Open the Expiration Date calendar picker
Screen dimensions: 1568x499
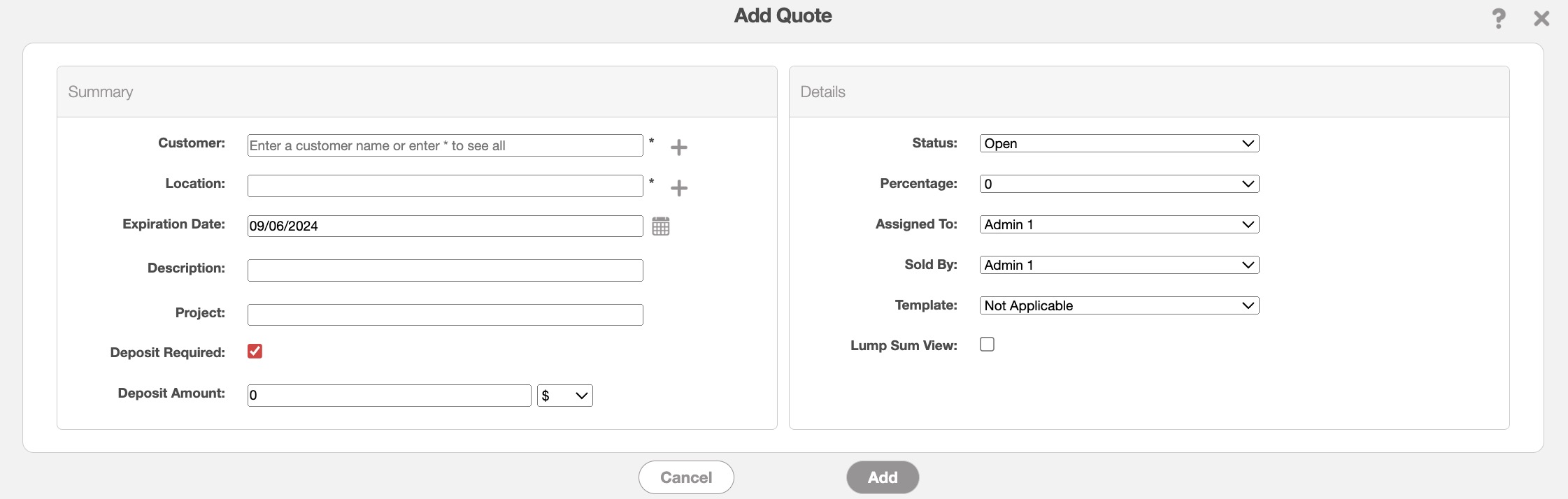(660, 226)
